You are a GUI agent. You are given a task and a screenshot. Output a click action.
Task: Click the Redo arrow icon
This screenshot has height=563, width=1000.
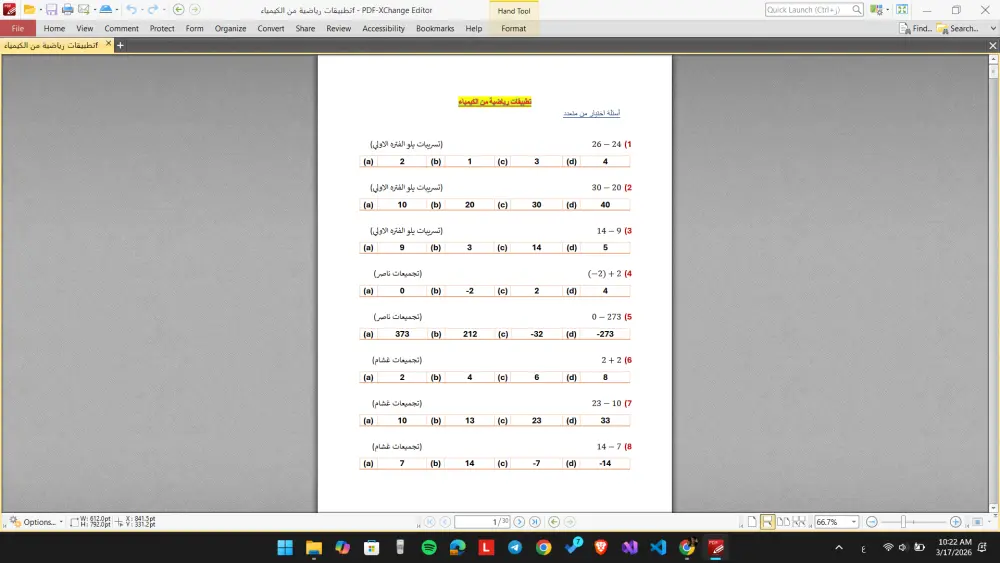click(x=153, y=10)
